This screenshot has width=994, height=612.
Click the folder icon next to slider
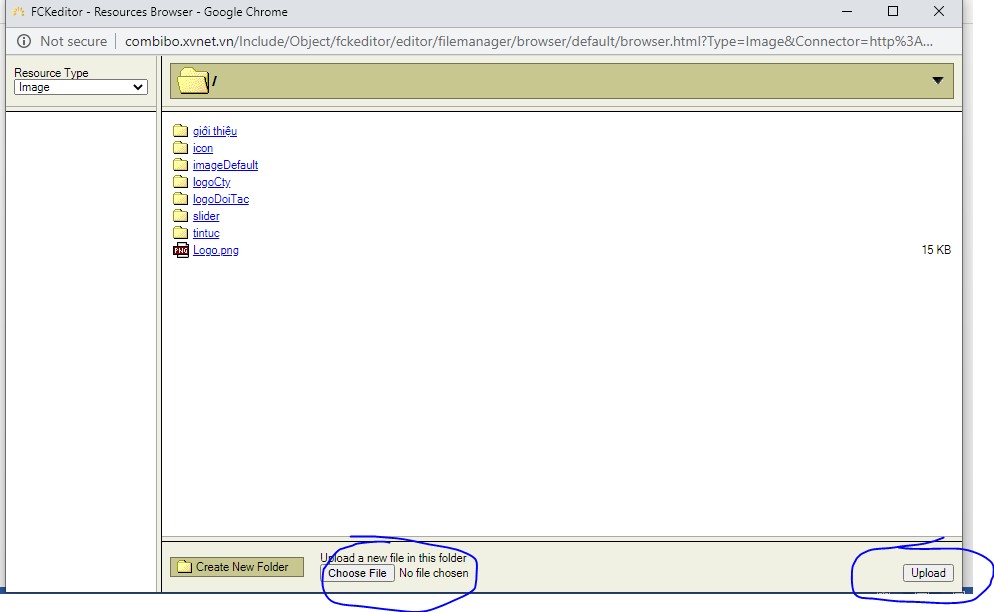[x=180, y=216]
